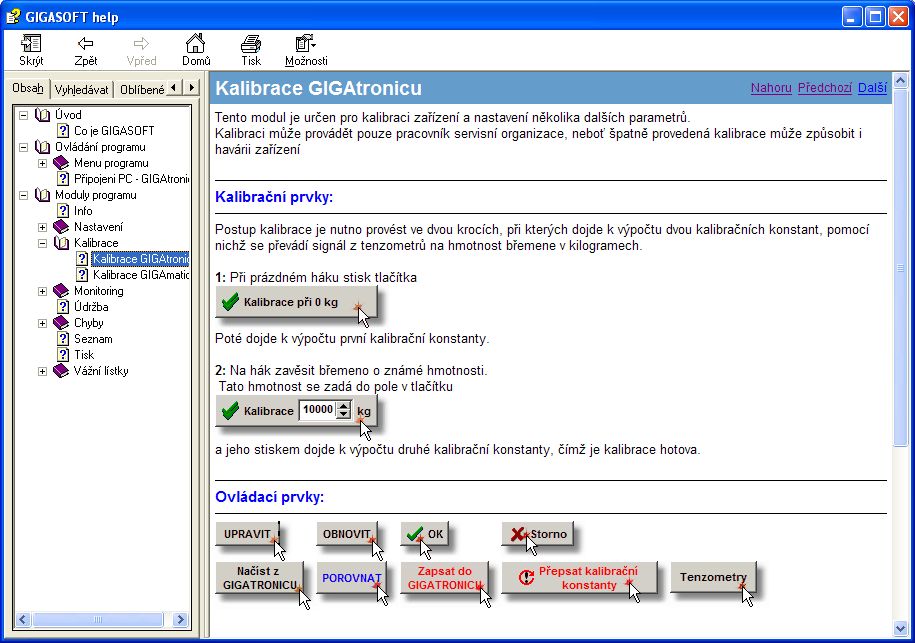Select Kalibrace GIGAmatic tree item
The width and height of the screenshot is (915, 643).
[x=140, y=275]
